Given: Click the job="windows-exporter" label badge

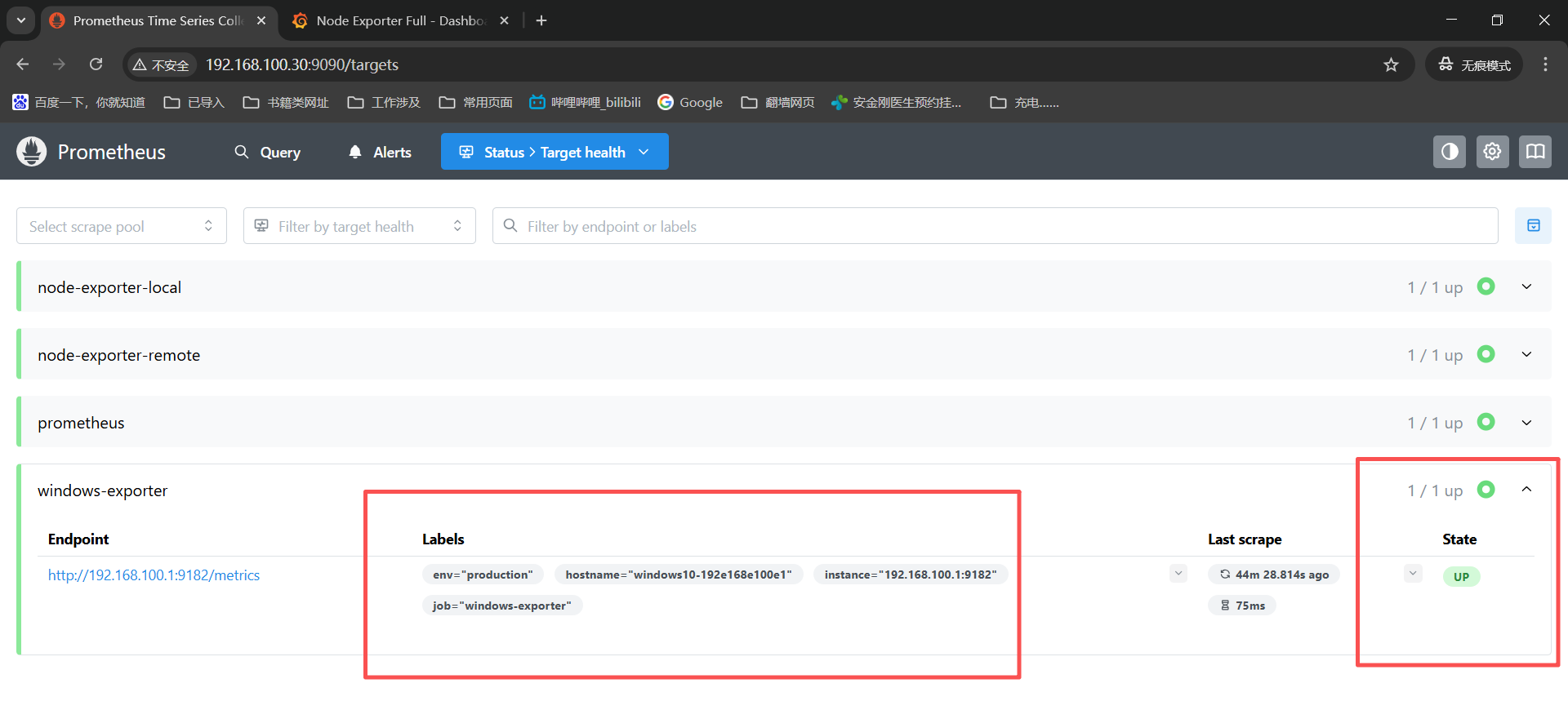Looking at the screenshot, I should [x=502, y=606].
